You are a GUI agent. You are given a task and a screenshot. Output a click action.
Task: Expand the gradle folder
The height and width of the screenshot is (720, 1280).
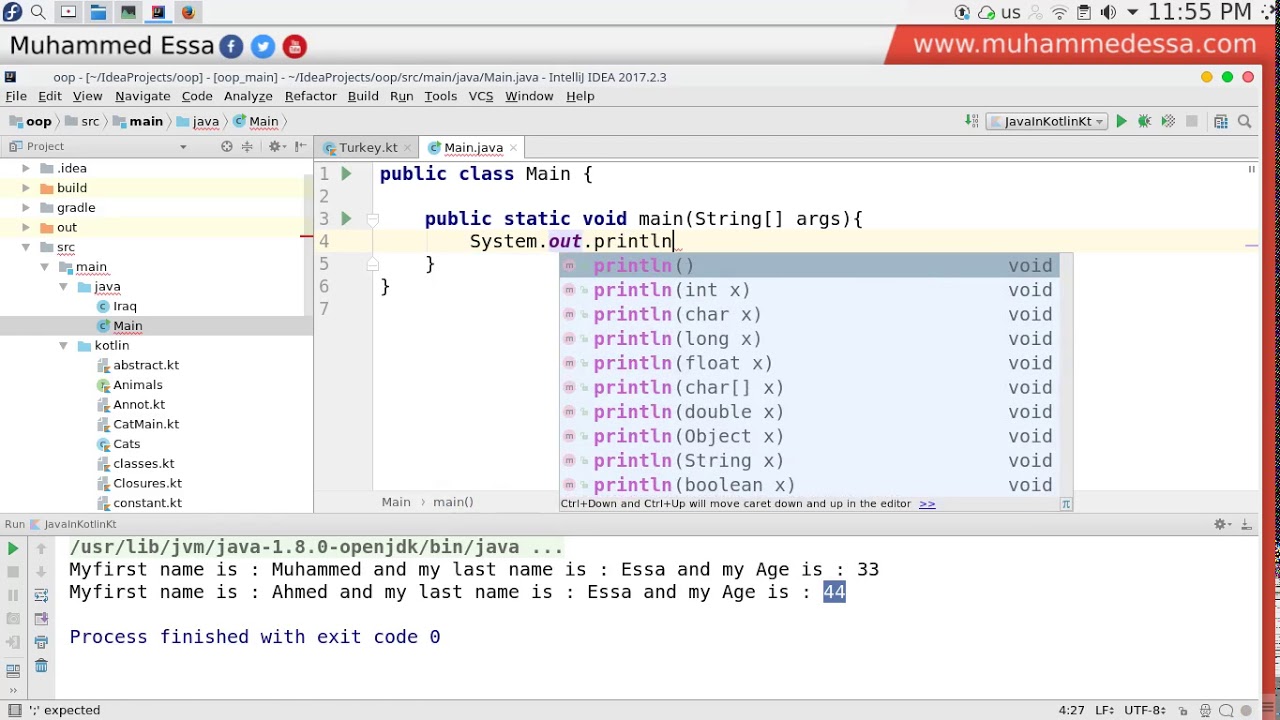coord(26,208)
